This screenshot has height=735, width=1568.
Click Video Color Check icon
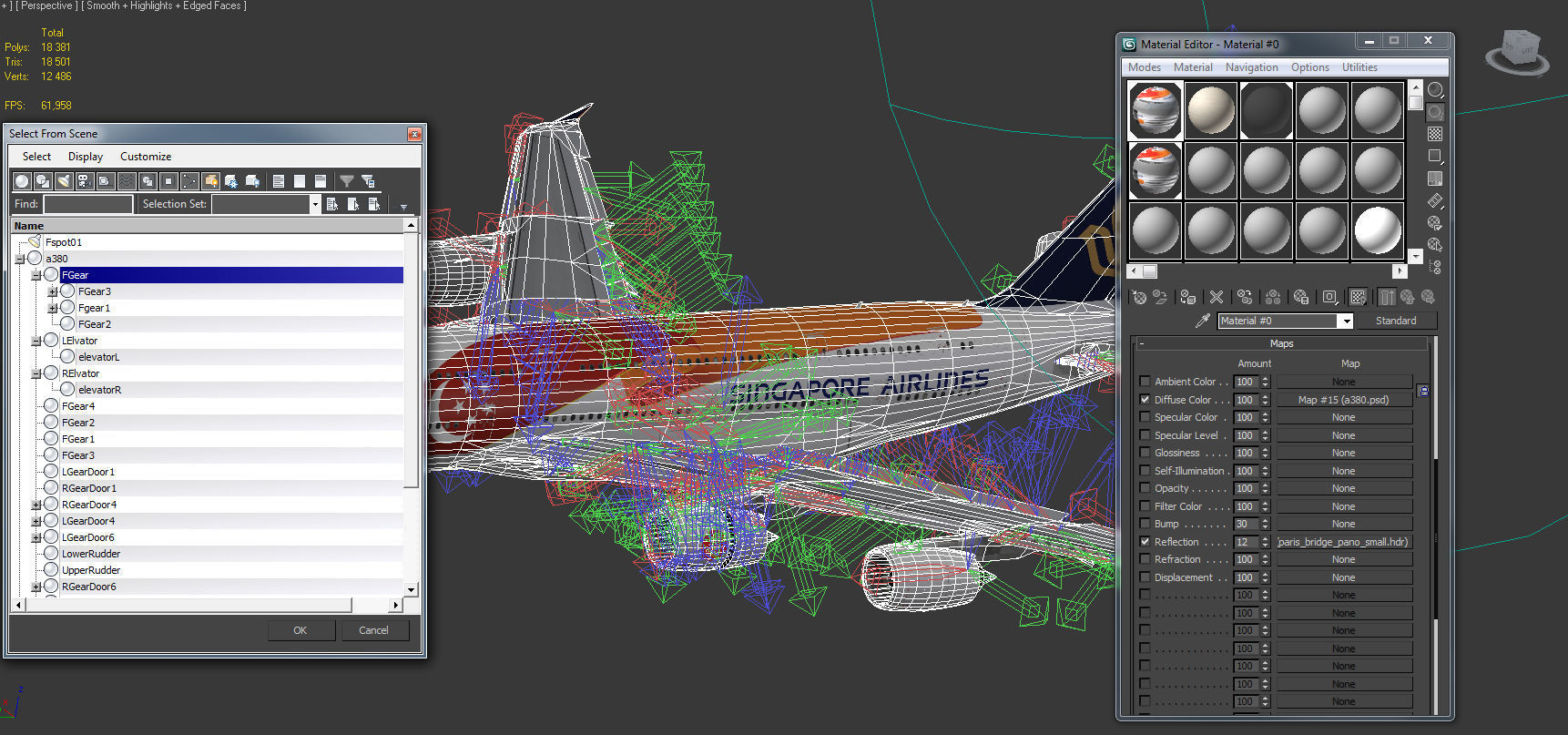coord(1435,179)
